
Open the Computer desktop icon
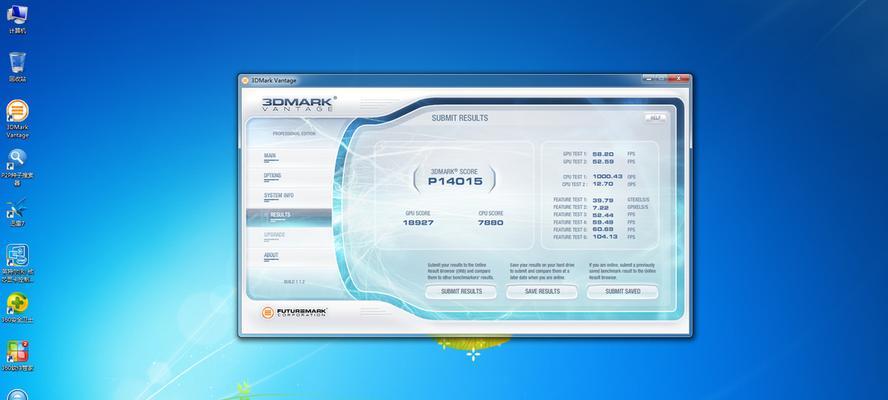(17, 18)
